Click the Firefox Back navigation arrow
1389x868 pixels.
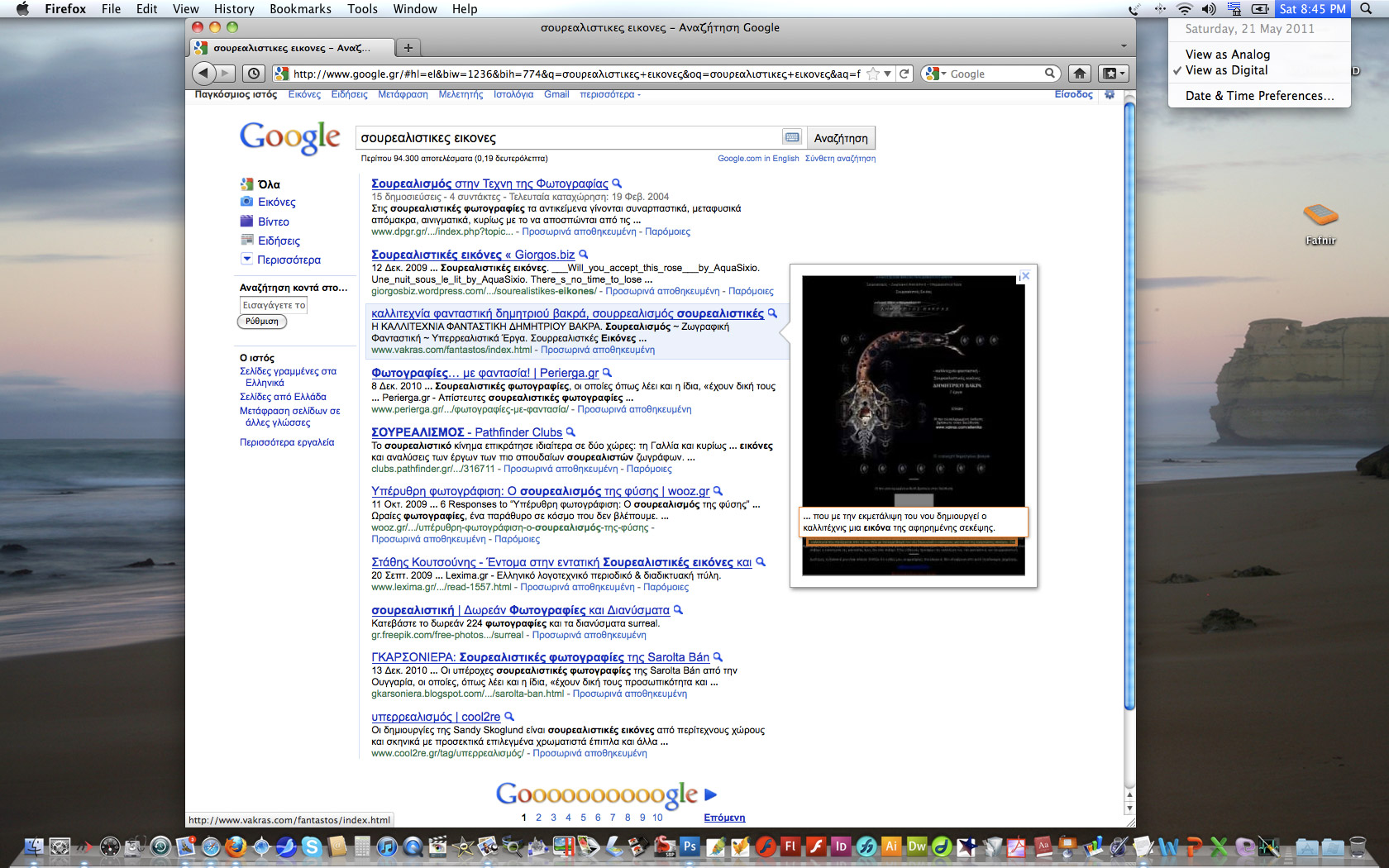pyautogui.click(x=203, y=74)
